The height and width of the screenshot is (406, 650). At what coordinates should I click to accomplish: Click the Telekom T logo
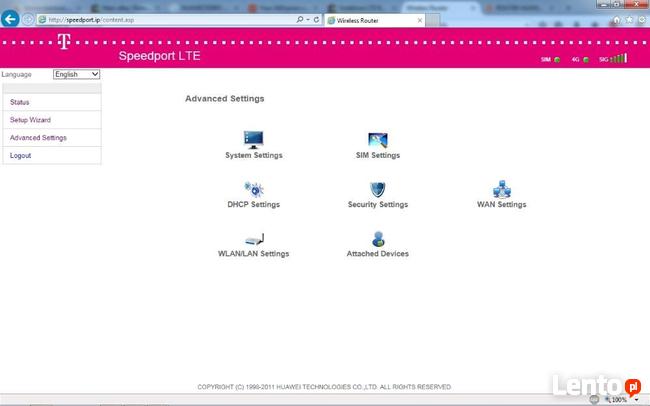point(64,41)
